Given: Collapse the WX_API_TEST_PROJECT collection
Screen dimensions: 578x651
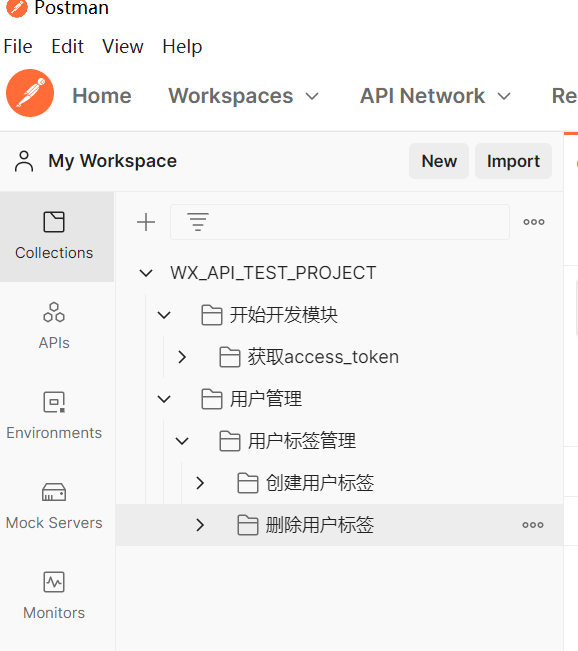Looking at the screenshot, I should (x=146, y=273).
